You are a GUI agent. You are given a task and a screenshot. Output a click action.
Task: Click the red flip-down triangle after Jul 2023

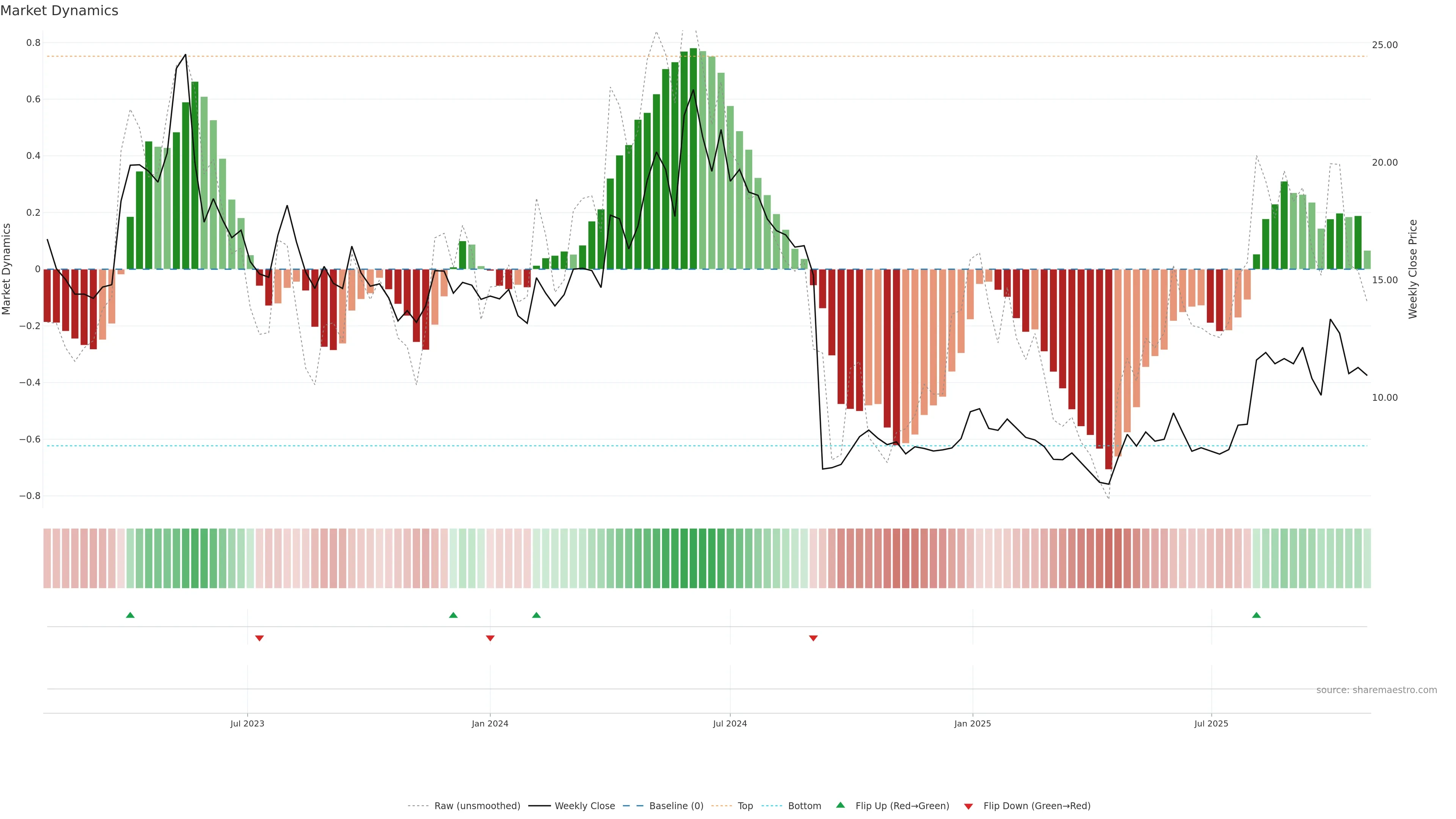coord(259,638)
